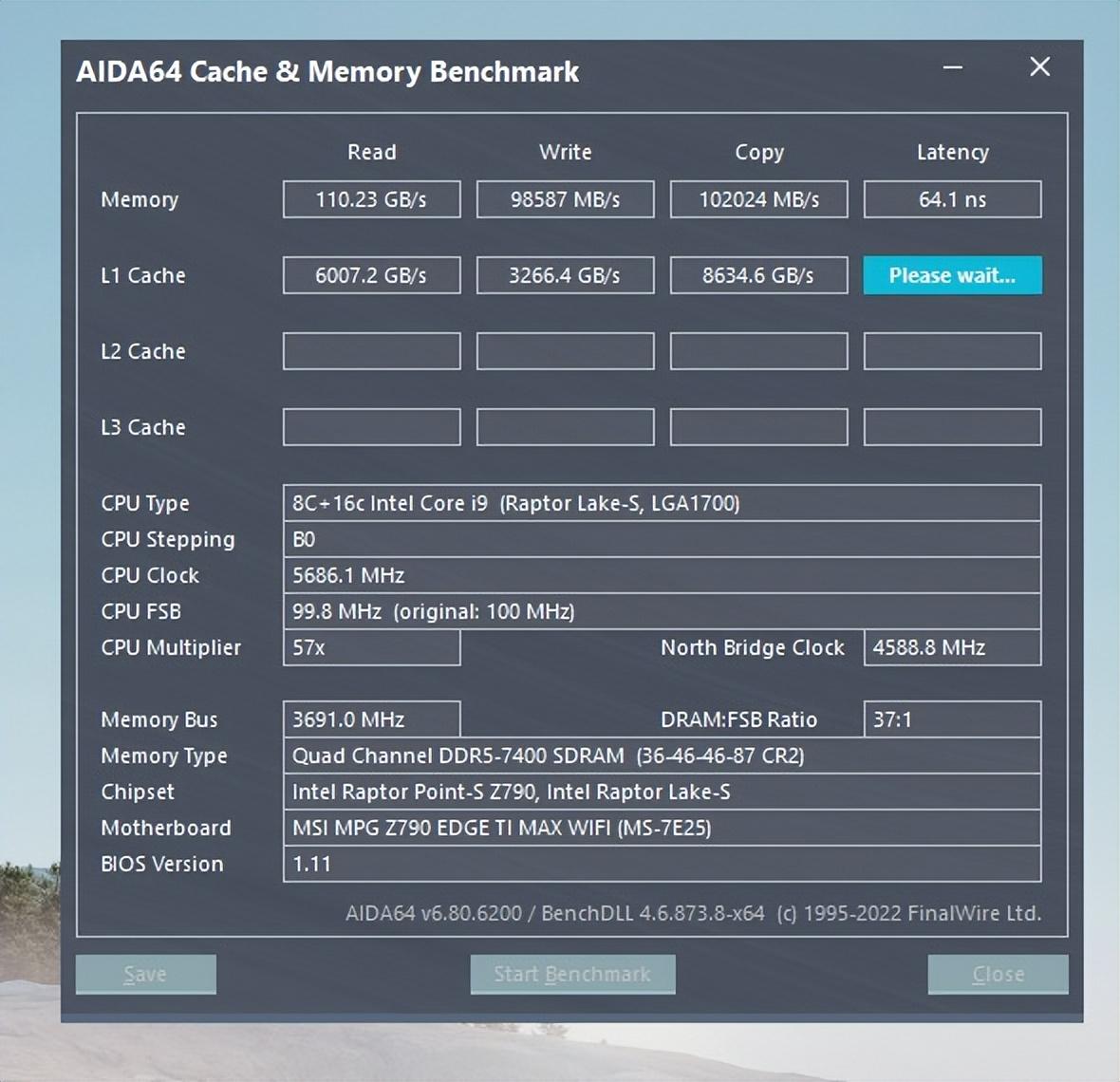This screenshot has width=1120, height=1082.
Task: Click the Memory Bus label
Action: click(159, 719)
